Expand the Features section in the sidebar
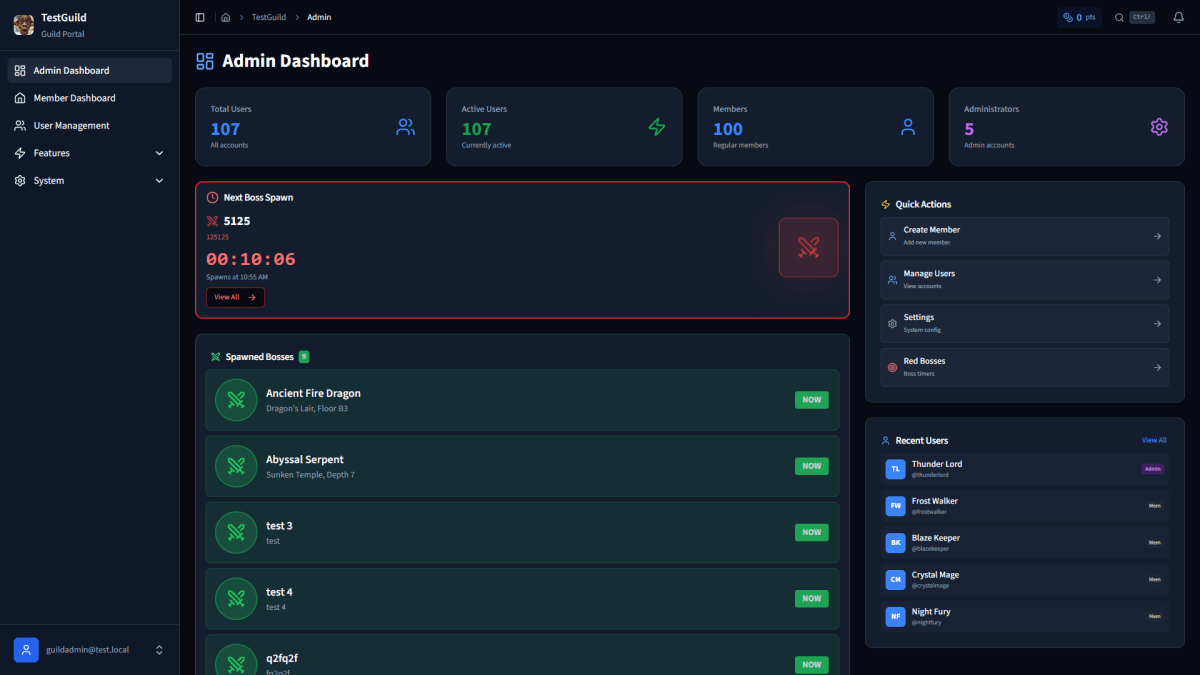This screenshot has height=675, width=1200. pos(88,152)
